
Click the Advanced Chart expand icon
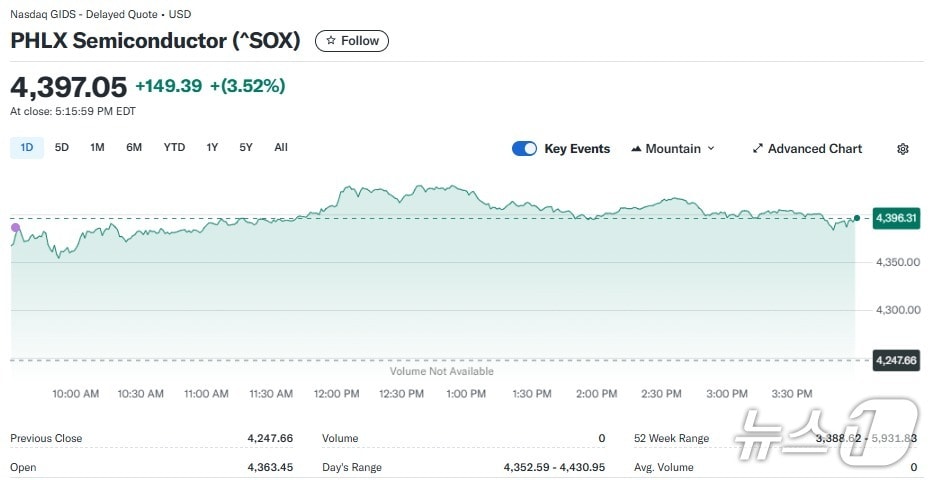point(758,149)
